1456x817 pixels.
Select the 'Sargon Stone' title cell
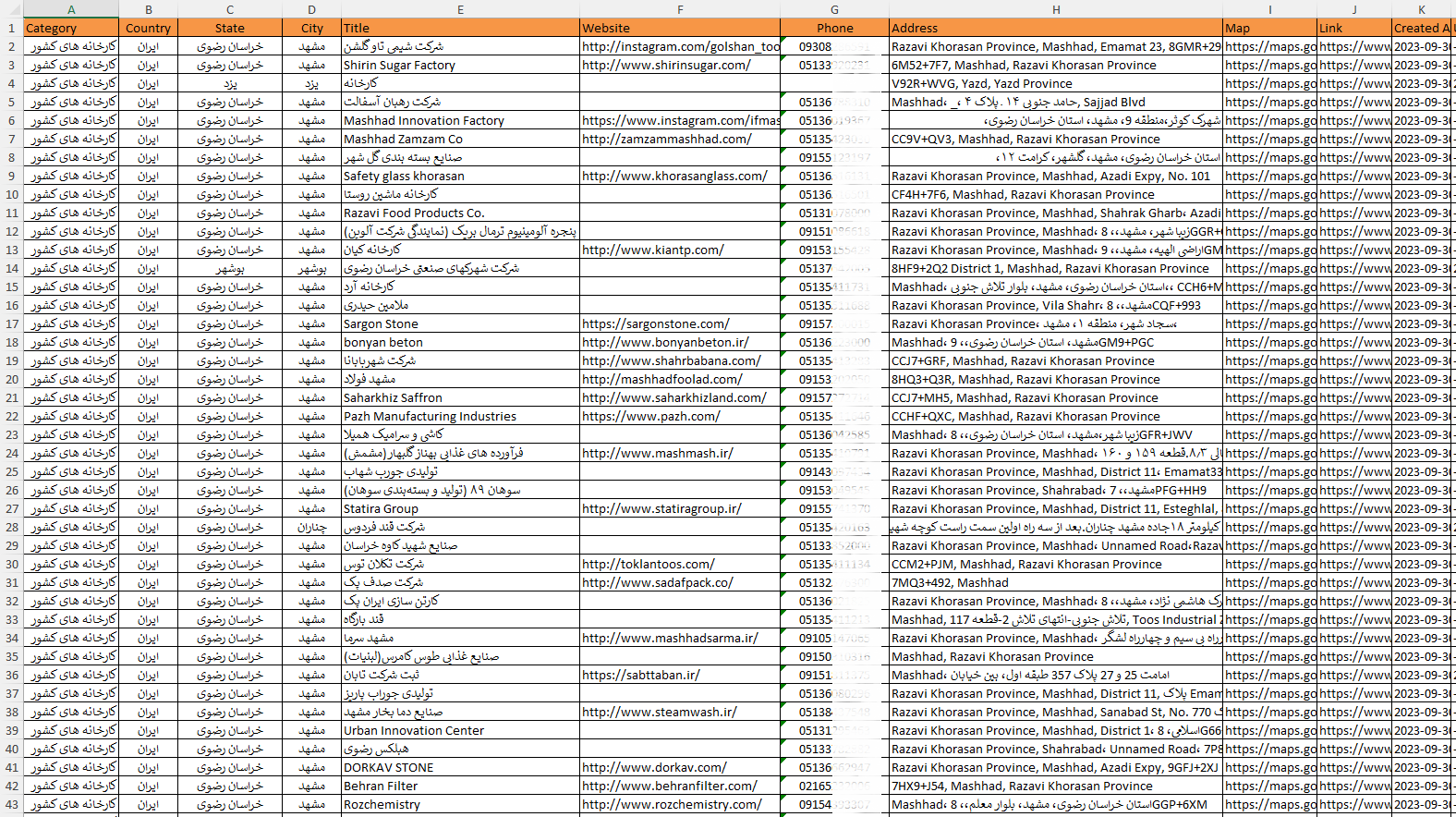click(x=460, y=323)
